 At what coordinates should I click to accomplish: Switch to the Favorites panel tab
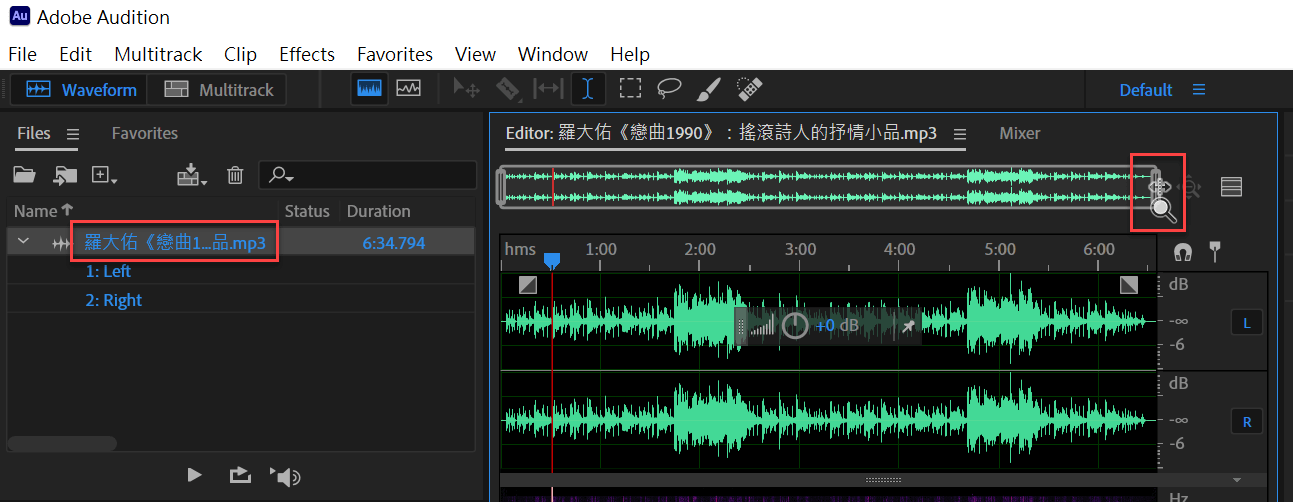(x=145, y=133)
